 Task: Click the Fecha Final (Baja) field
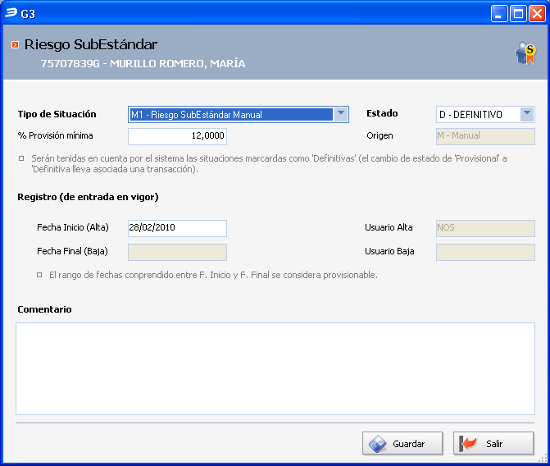coord(177,252)
